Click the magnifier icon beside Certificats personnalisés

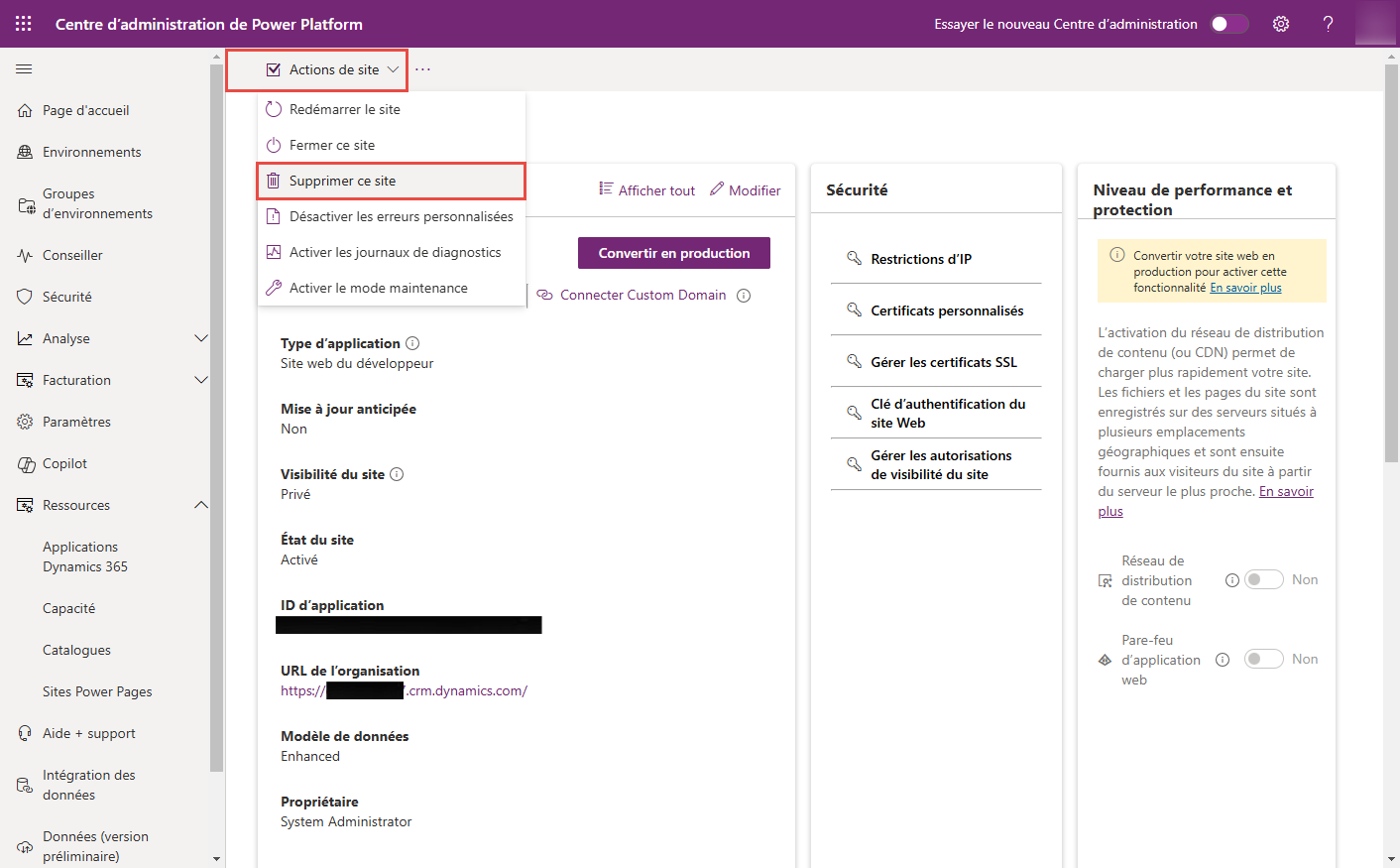click(x=854, y=310)
